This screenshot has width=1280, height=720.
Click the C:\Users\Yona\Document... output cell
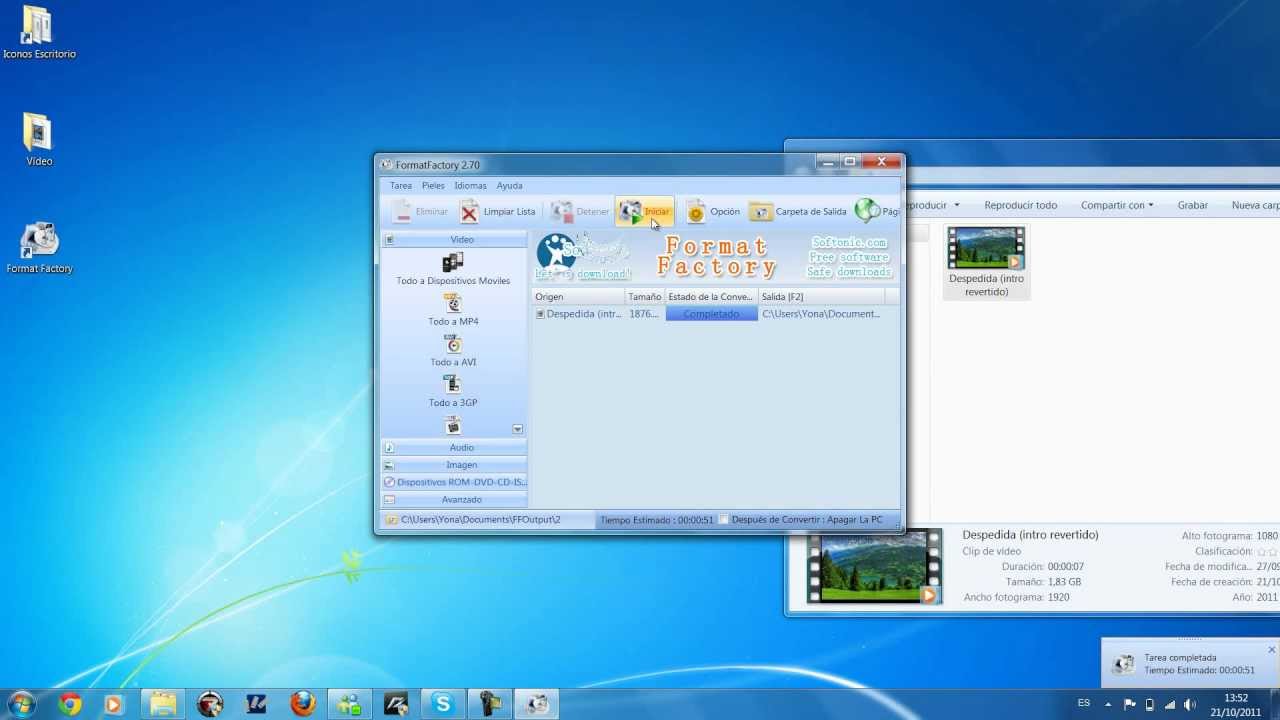(821, 314)
